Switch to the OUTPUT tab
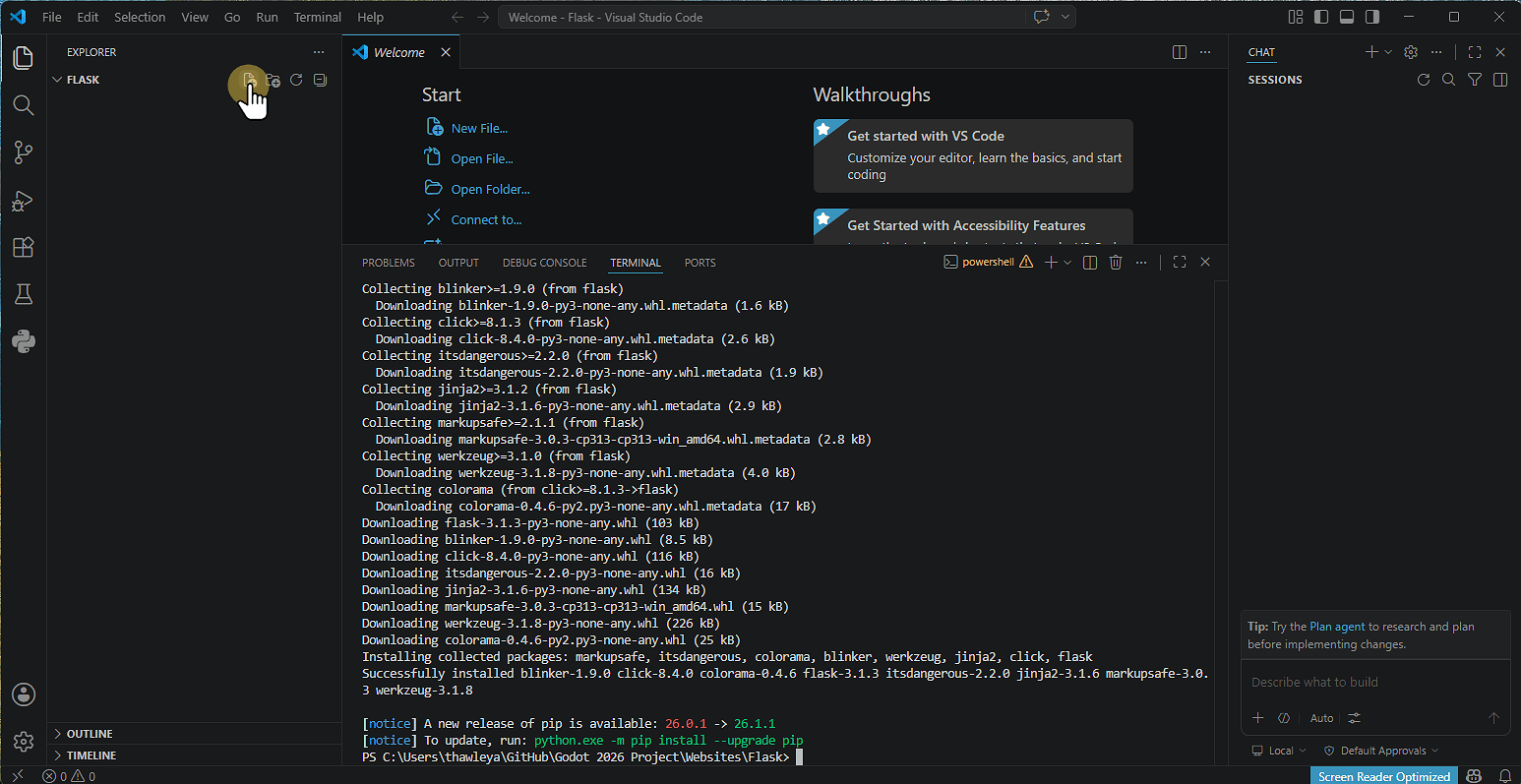 [x=458, y=263]
